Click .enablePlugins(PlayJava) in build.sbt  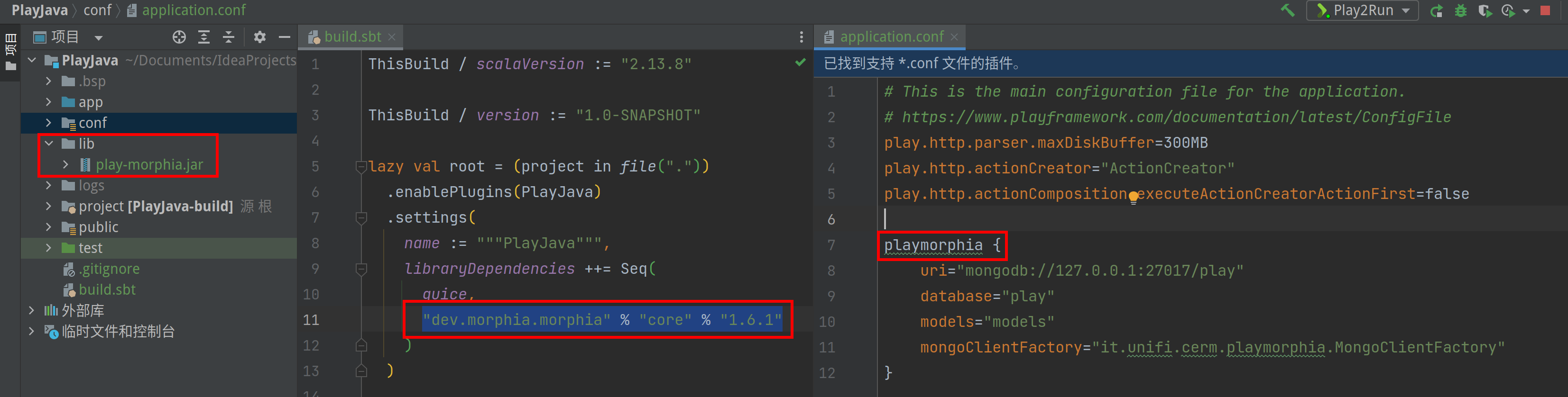click(x=494, y=191)
